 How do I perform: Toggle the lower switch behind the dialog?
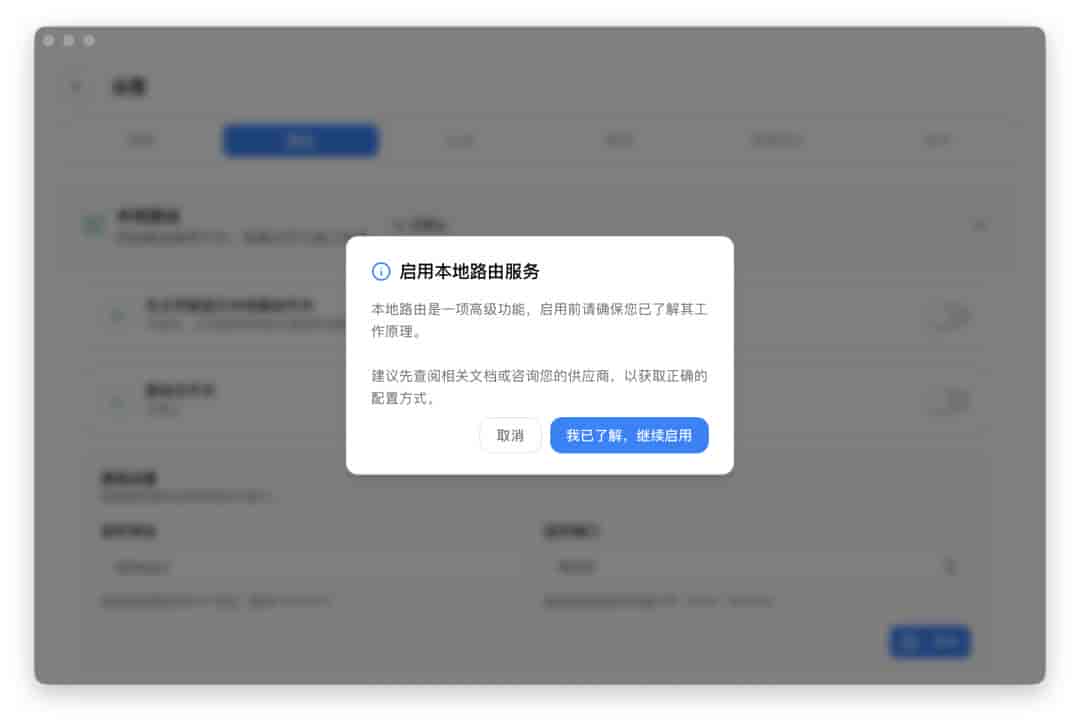point(951,400)
